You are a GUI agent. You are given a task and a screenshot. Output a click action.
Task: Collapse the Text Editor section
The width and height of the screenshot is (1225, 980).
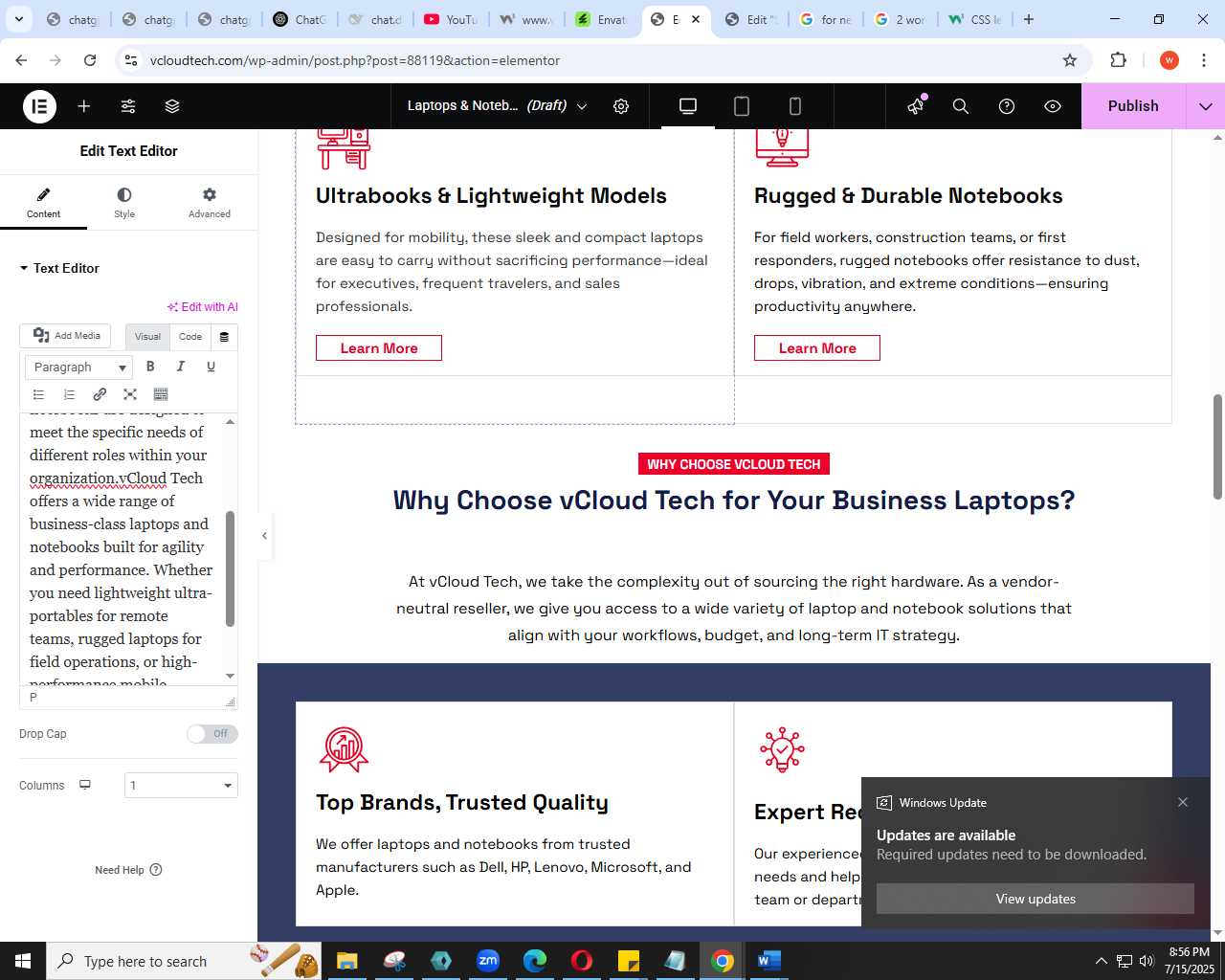(59, 268)
